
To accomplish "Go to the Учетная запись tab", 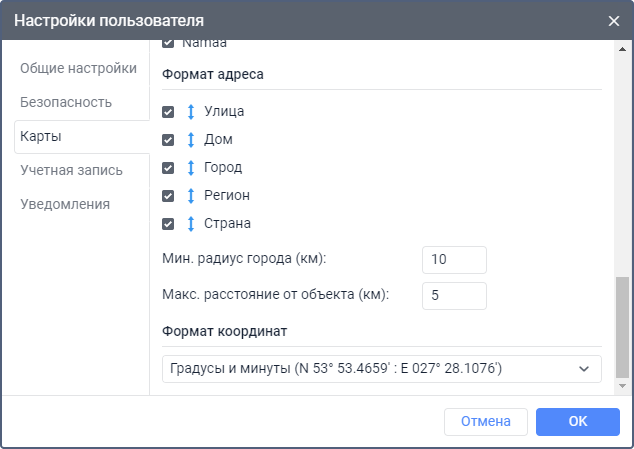I will pos(71,170).
